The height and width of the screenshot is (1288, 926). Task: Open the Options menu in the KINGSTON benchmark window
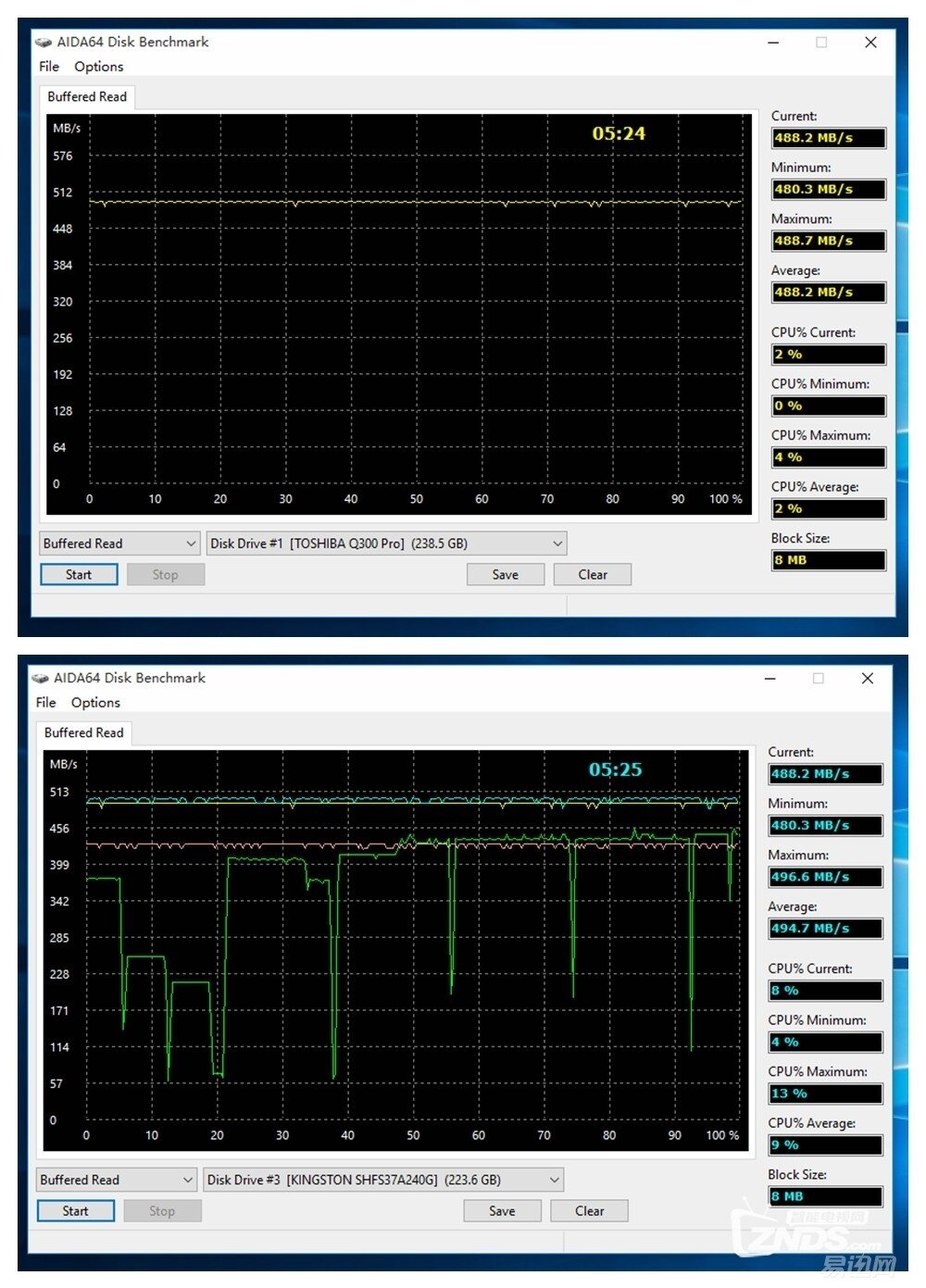(x=95, y=703)
